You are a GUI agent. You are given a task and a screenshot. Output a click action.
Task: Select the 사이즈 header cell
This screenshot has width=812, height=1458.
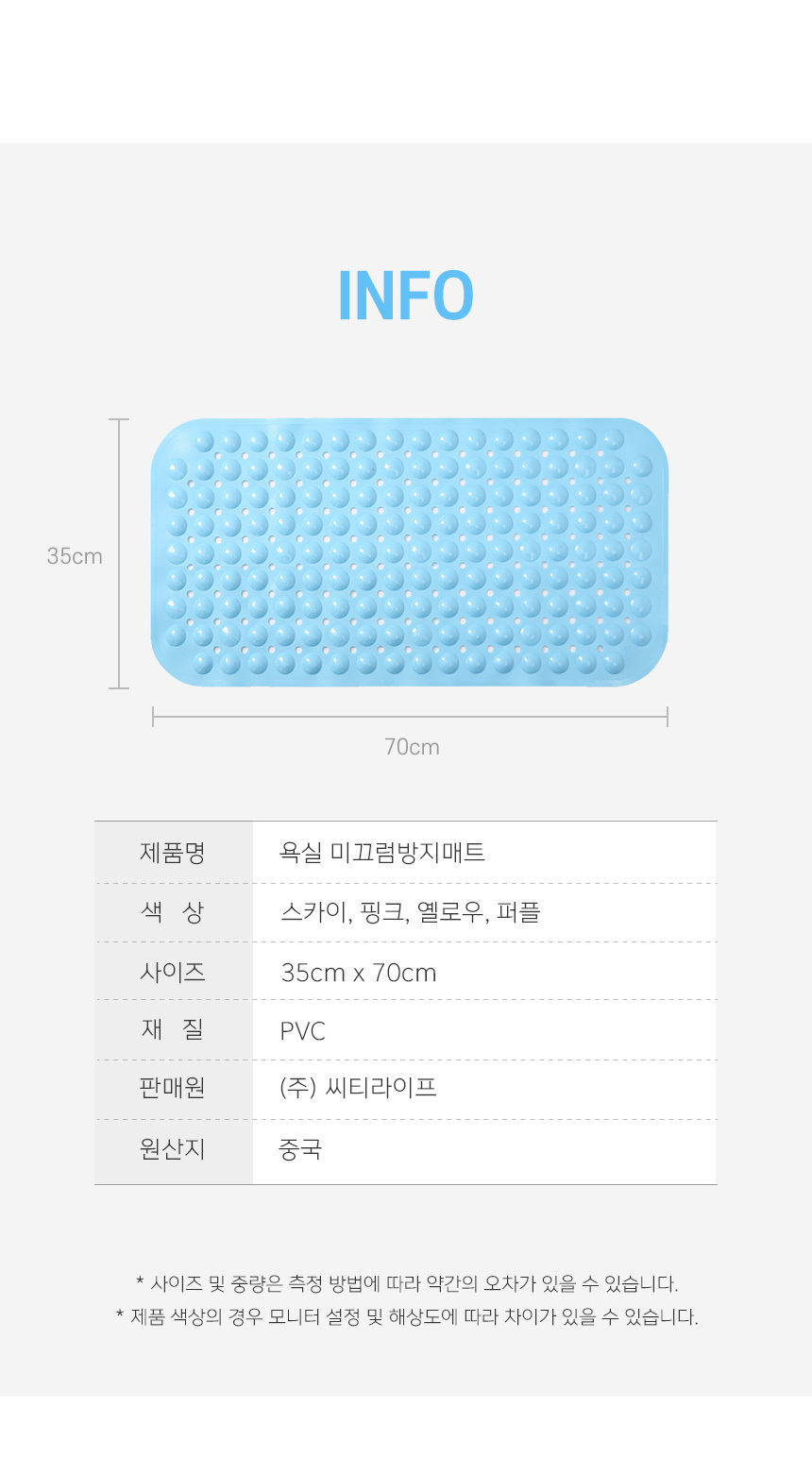pos(174,972)
